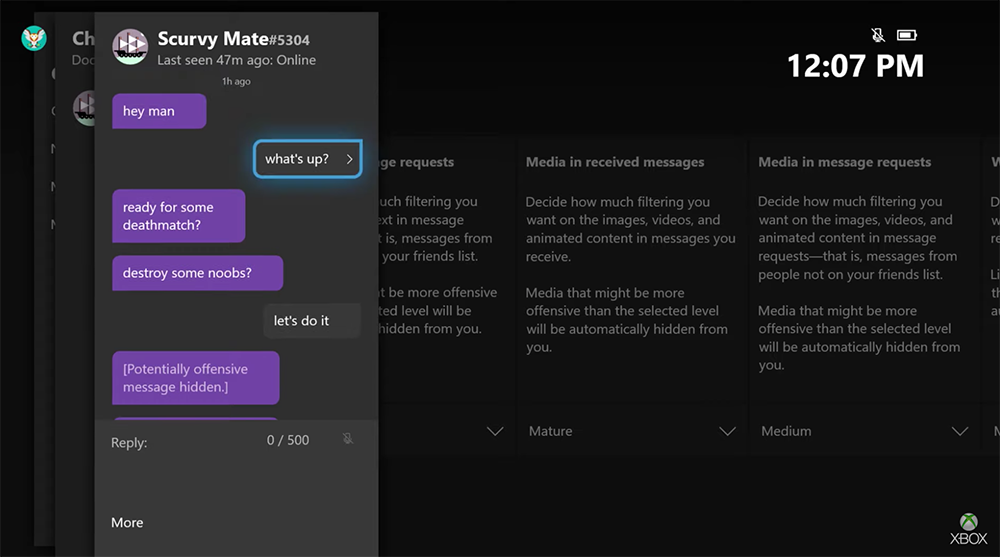The image size is (1000, 557).
Task: Open Scurvy Mate's ship avatar in chat header
Action: pos(130,47)
